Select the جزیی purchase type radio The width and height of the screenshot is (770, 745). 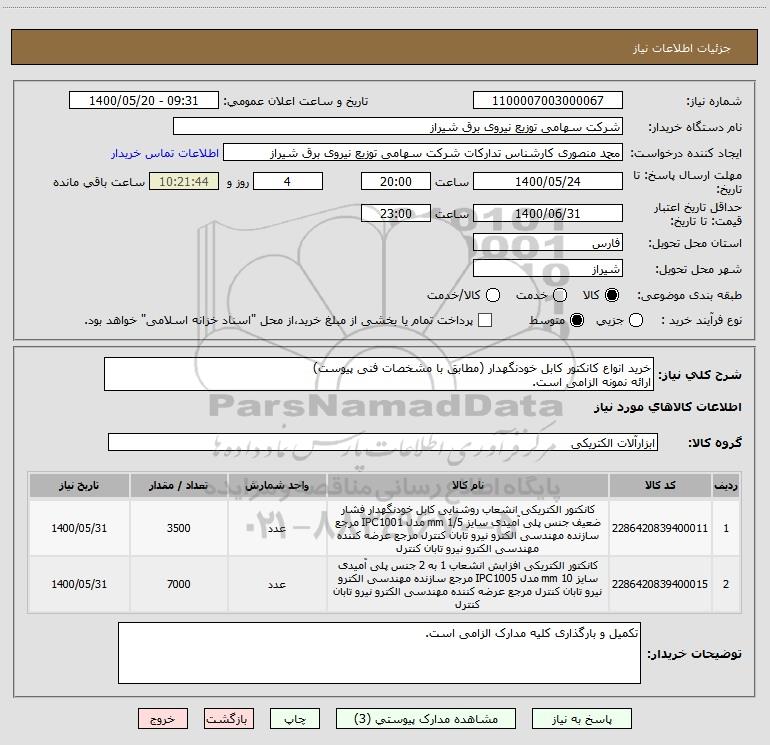635,320
